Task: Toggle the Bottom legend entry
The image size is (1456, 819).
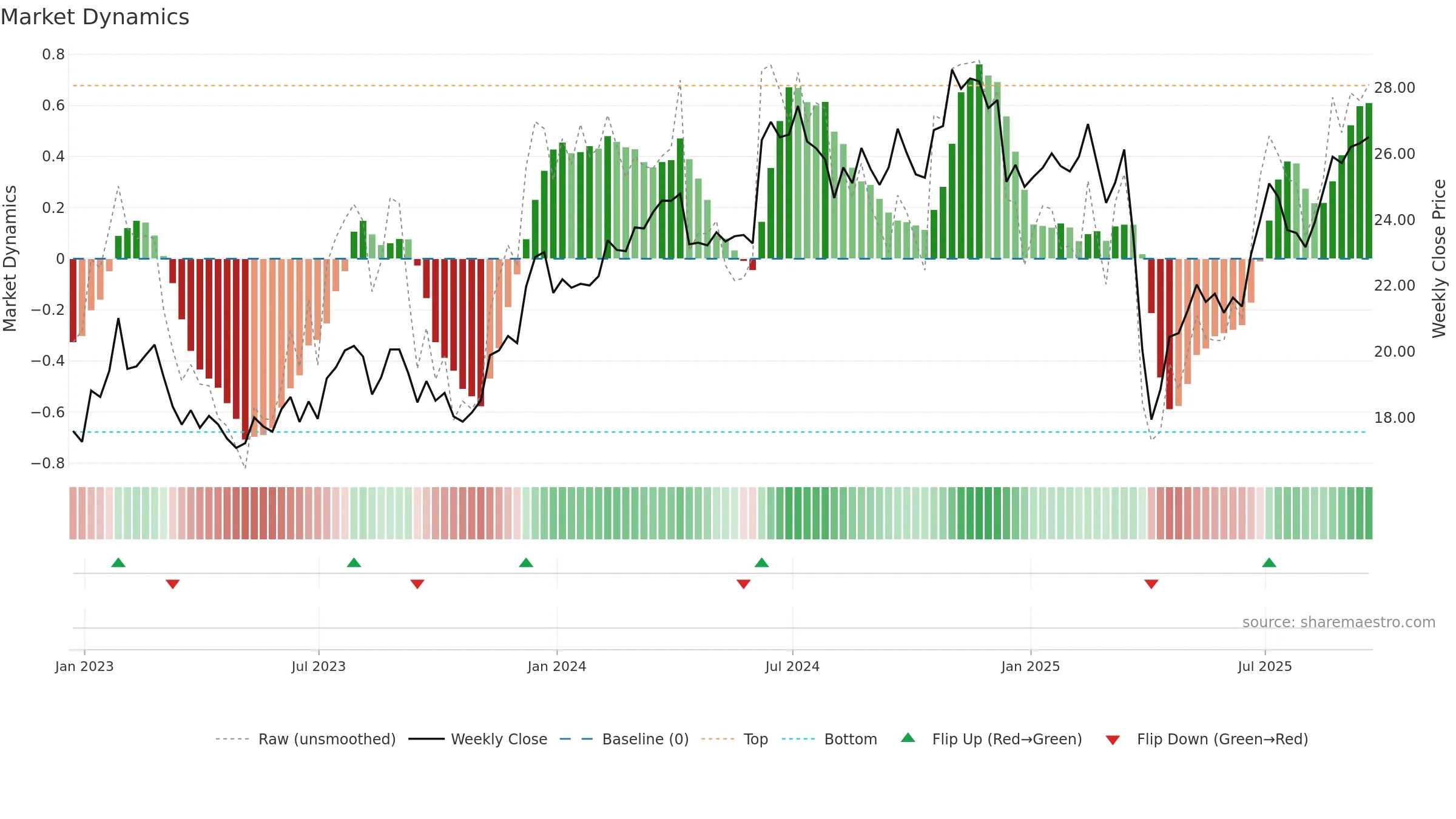Action: [x=829, y=739]
